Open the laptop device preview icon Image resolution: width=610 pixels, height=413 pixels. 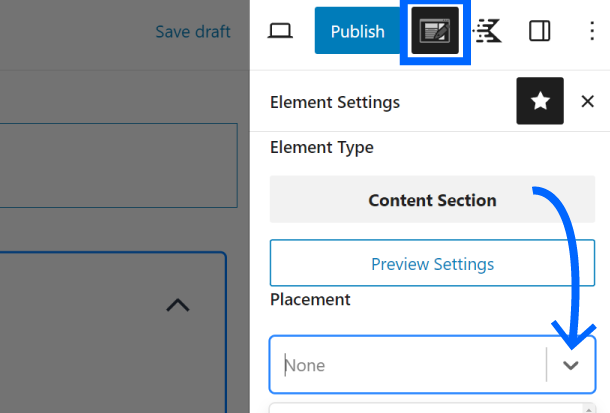280,31
